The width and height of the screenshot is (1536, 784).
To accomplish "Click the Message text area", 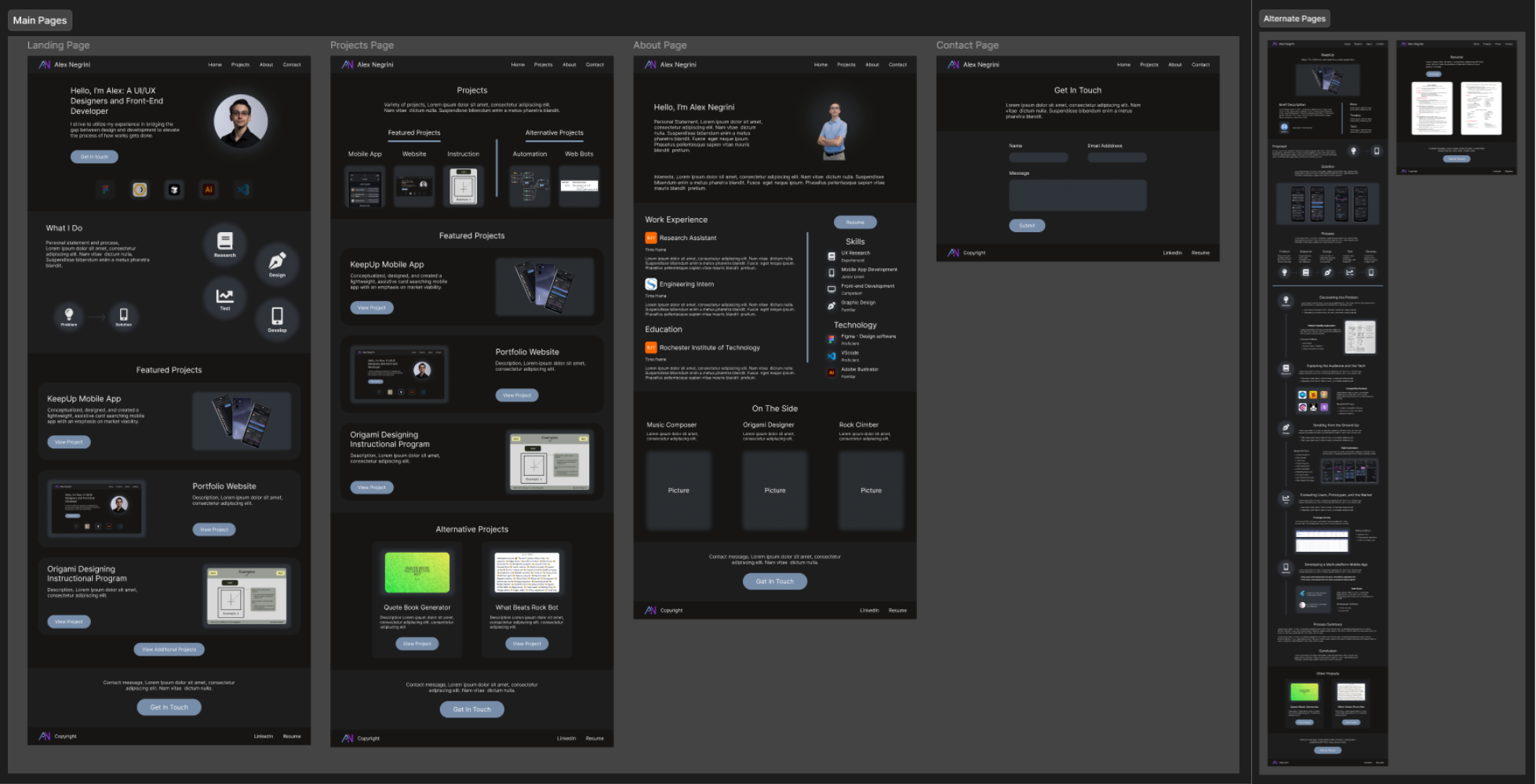I will 1078,195.
